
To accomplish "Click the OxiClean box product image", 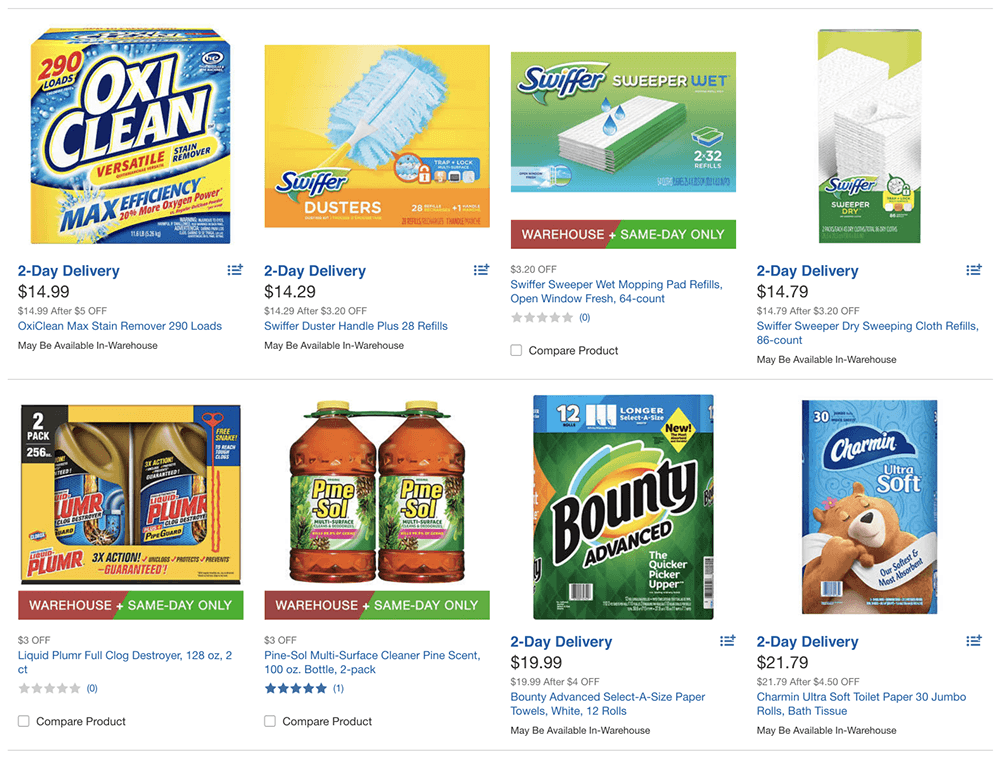I will pyautogui.click(x=131, y=136).
